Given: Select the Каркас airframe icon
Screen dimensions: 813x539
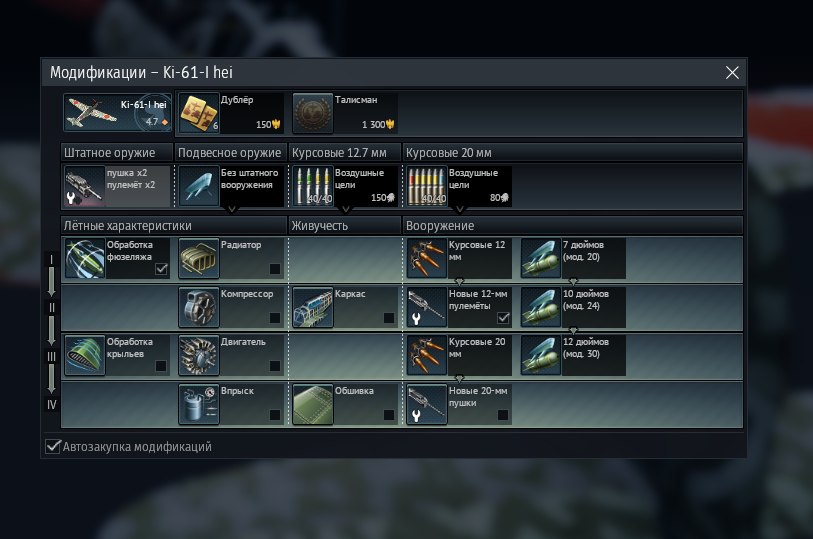Looking at the screenshot, I should coord(313,307).
